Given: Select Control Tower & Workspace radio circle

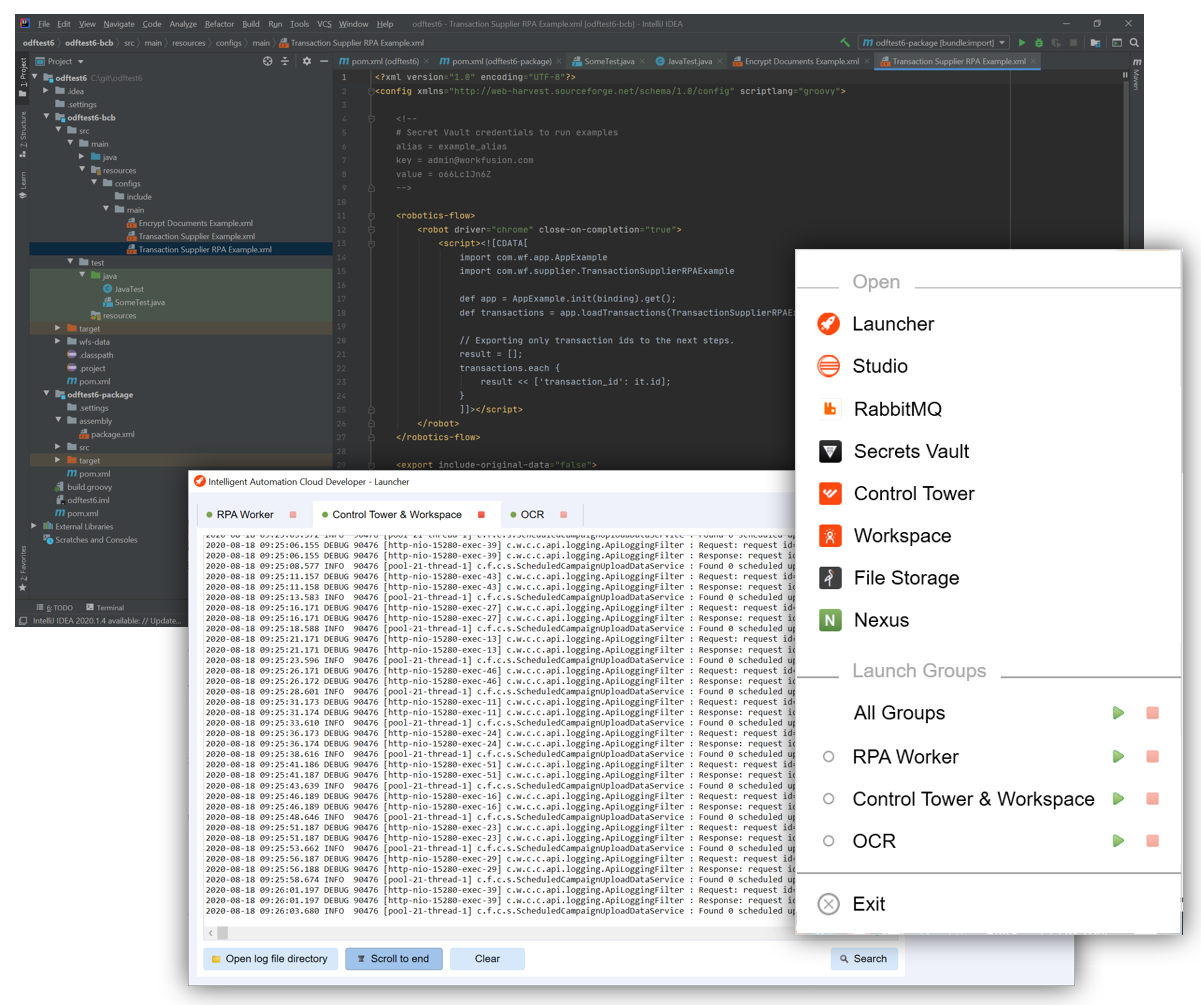Looking at the screenshot, I should 828,799.
